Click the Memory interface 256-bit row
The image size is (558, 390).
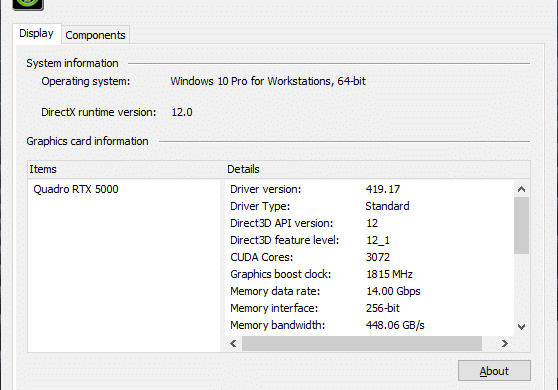369,308
